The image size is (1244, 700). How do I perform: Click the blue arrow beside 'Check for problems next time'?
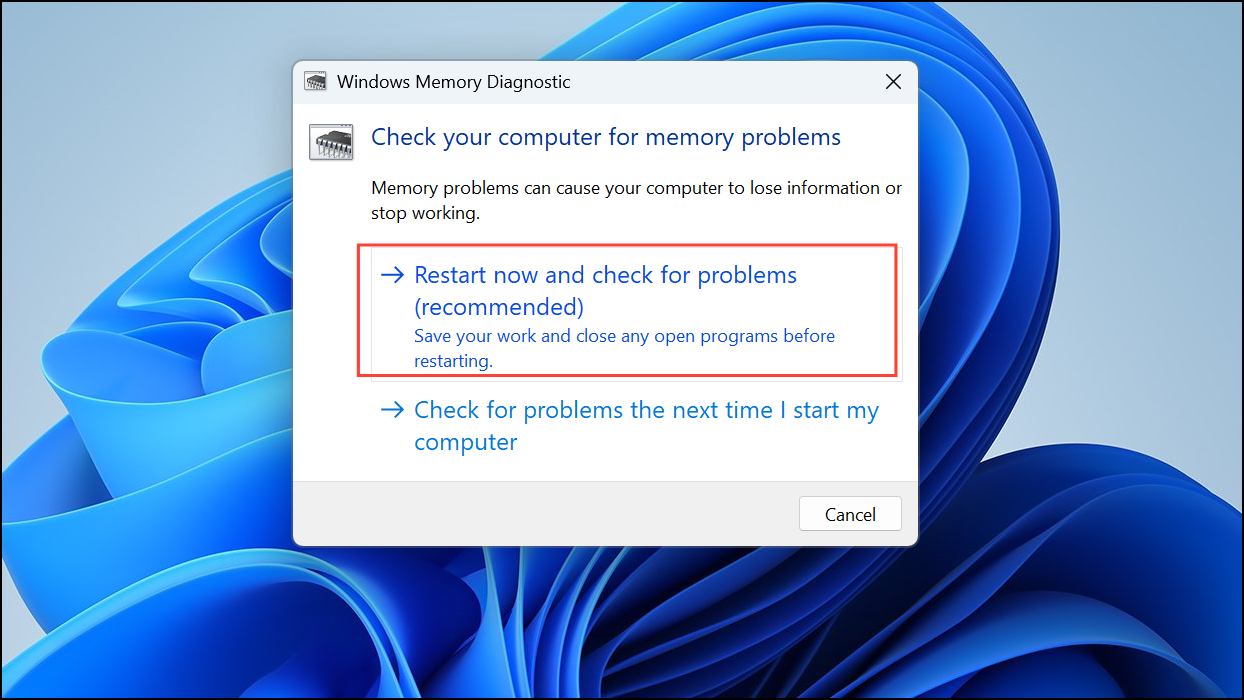pos(392,408)
